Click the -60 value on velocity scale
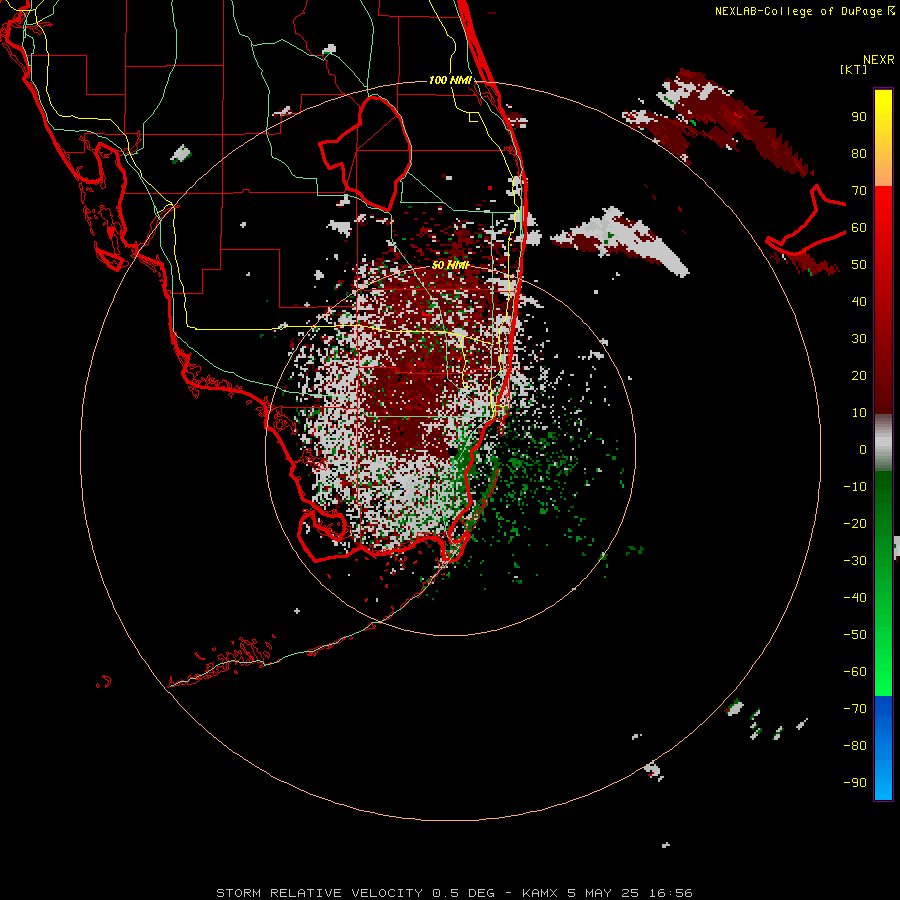Viewport: 900px width, 900px height. click(855, 672)
